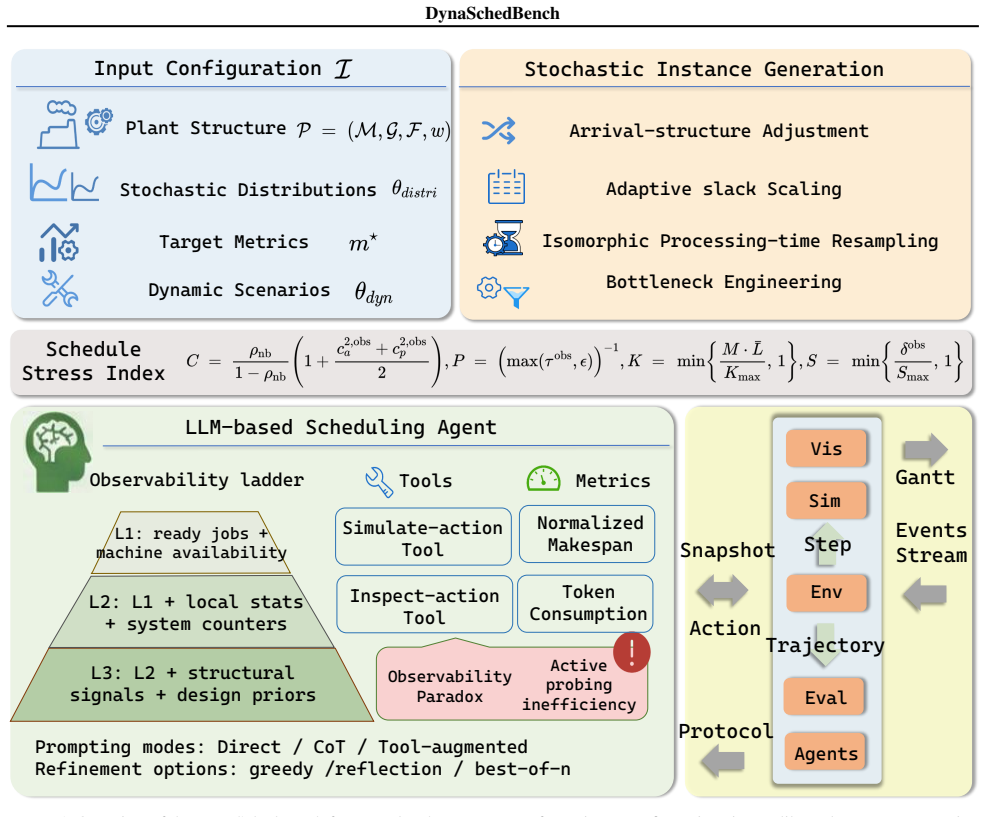Image resolution: width=985 pixels, height=817 pixels.
Task: Click the Bottleneck Engineering text
Action: pos(724,282)
